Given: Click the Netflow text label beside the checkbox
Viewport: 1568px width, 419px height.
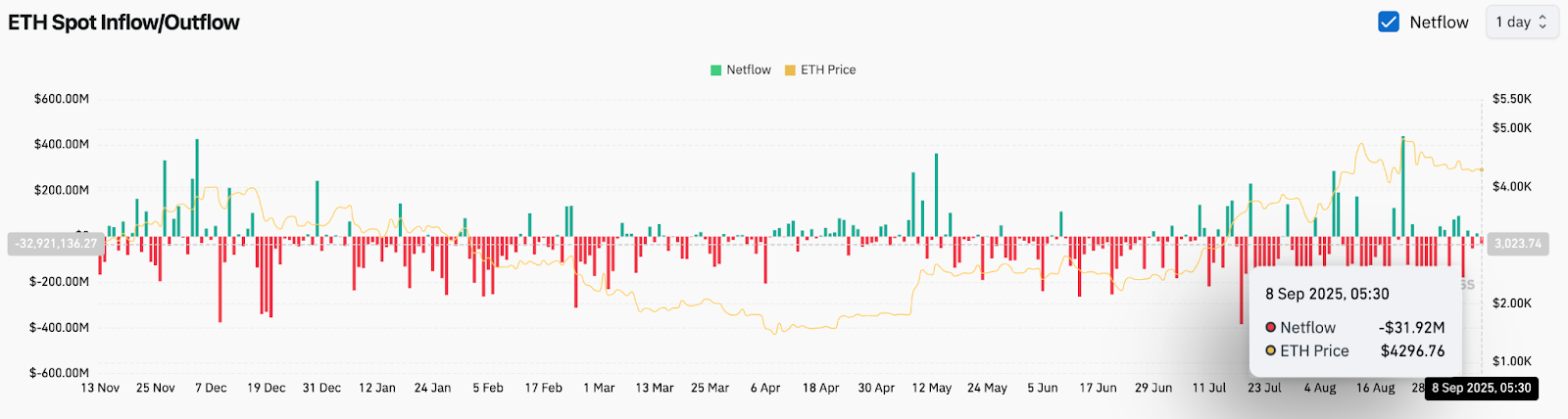Looking at the screenshot, I should [x=1439, y=23].
